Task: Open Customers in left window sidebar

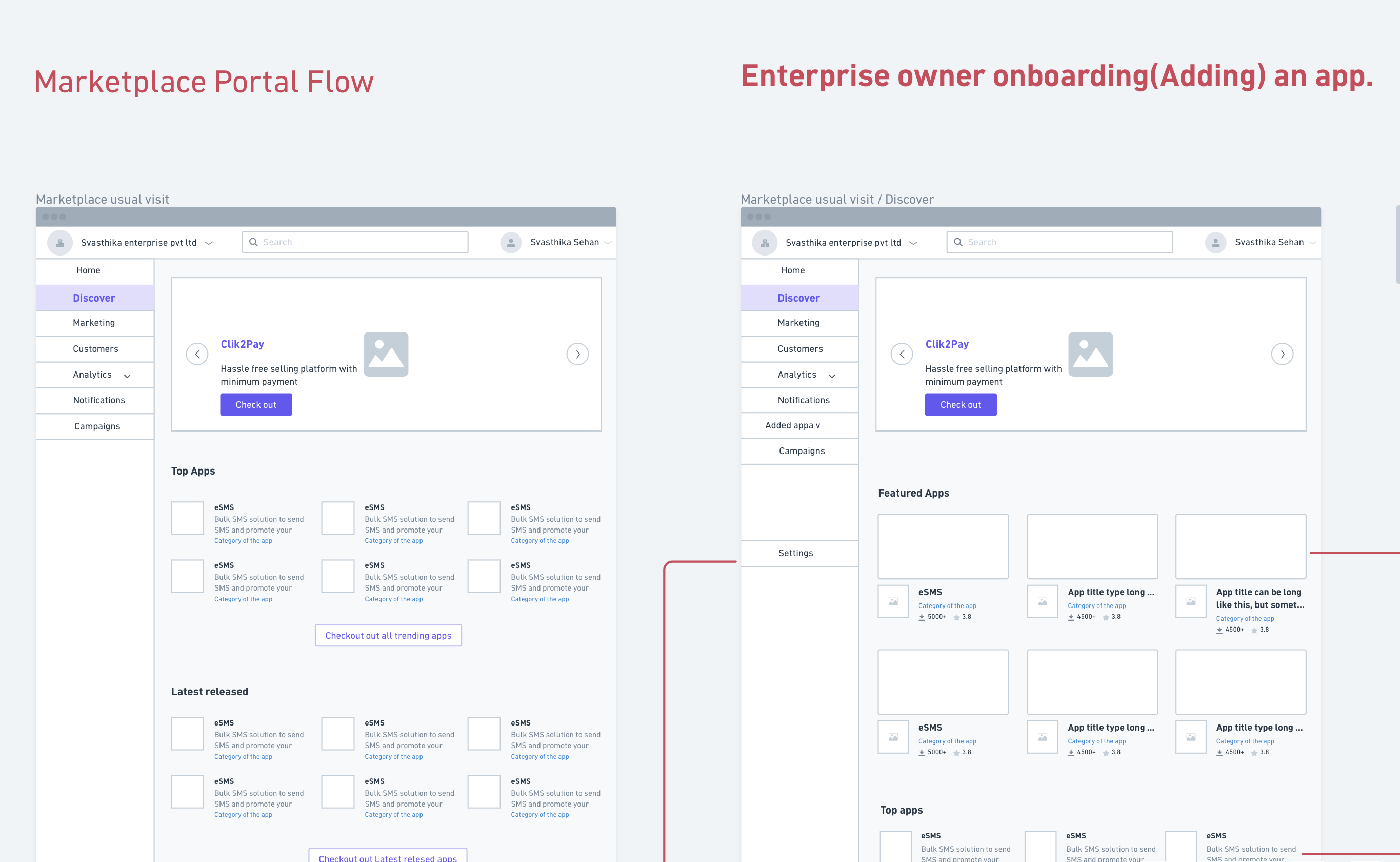Action: click(x=94, y=349)
